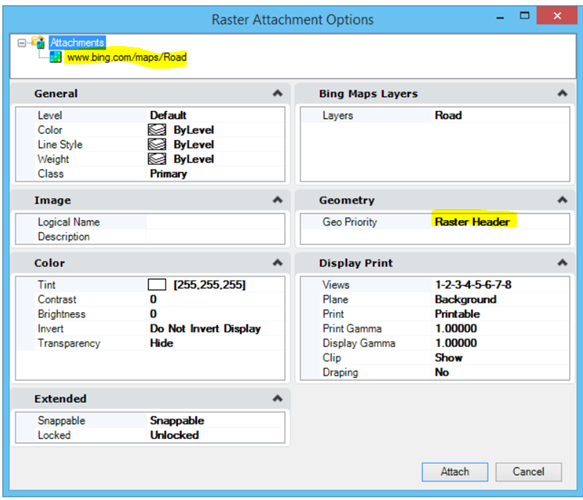583x500 pixels.
Task: Click the ByLevel icon next to Line Style
Action: [157, 144]
